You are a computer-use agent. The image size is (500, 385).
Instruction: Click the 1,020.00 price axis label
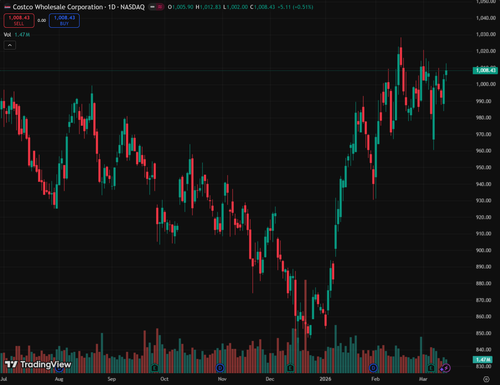pyautogui.click(x=486, y=51)
